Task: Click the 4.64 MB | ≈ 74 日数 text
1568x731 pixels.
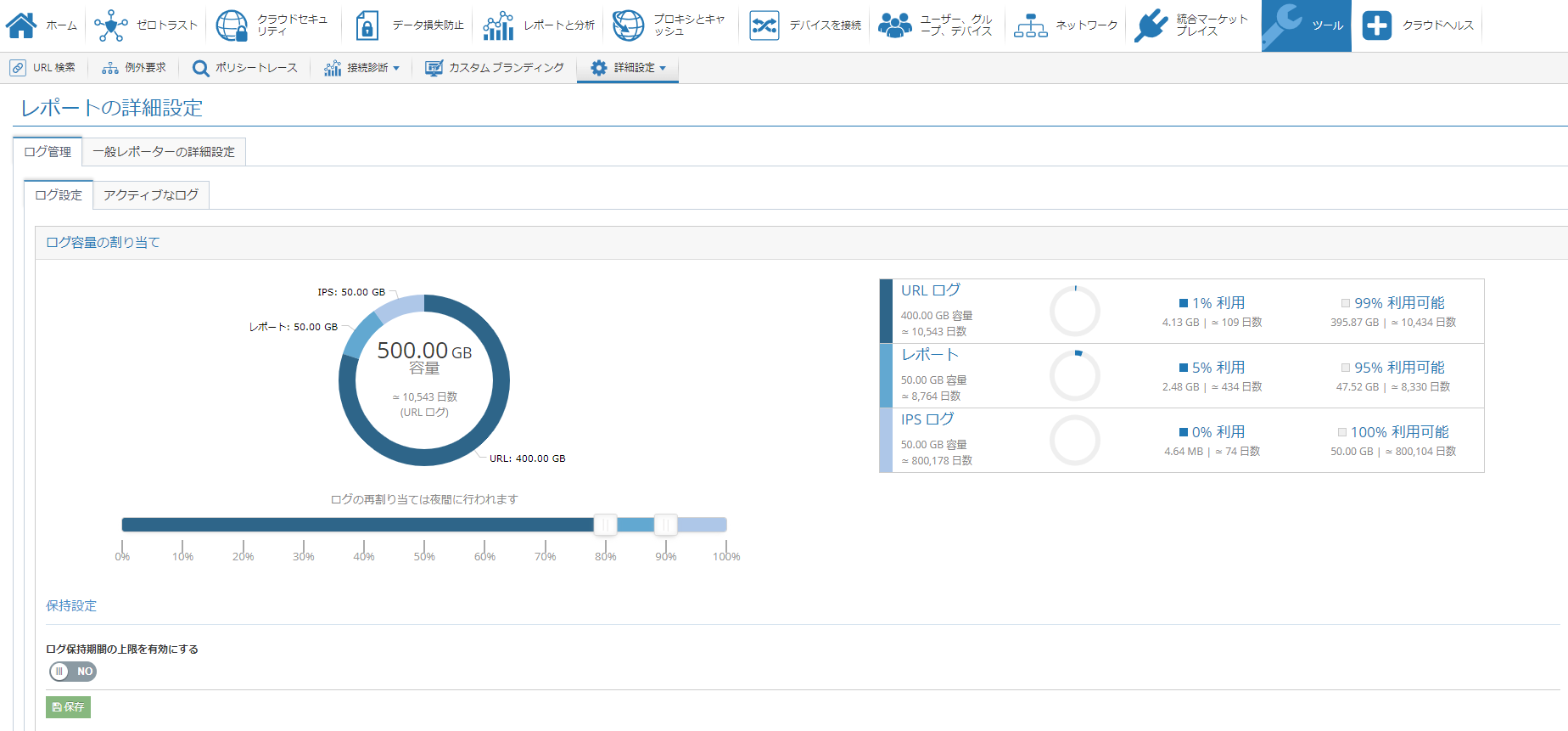Action: pos(1212,452)
